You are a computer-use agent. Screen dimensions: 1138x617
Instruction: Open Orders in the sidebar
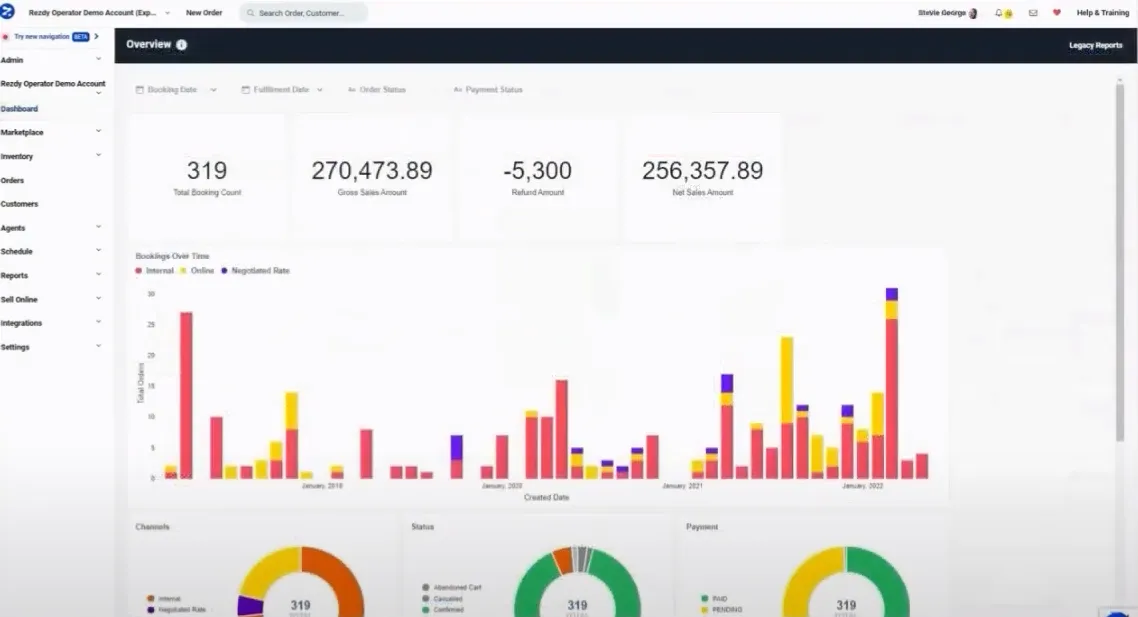[x=12, y=180]
